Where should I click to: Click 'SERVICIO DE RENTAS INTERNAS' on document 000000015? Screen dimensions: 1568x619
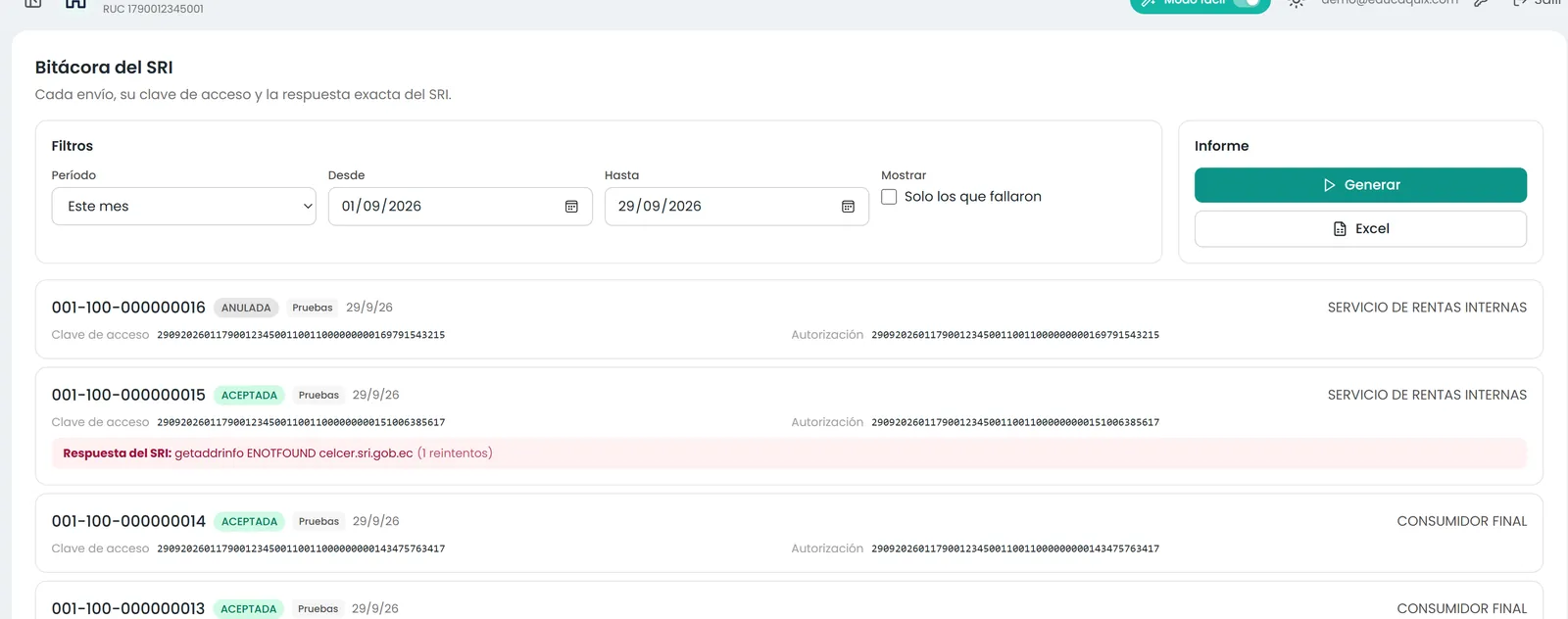tap(1427, 395)
